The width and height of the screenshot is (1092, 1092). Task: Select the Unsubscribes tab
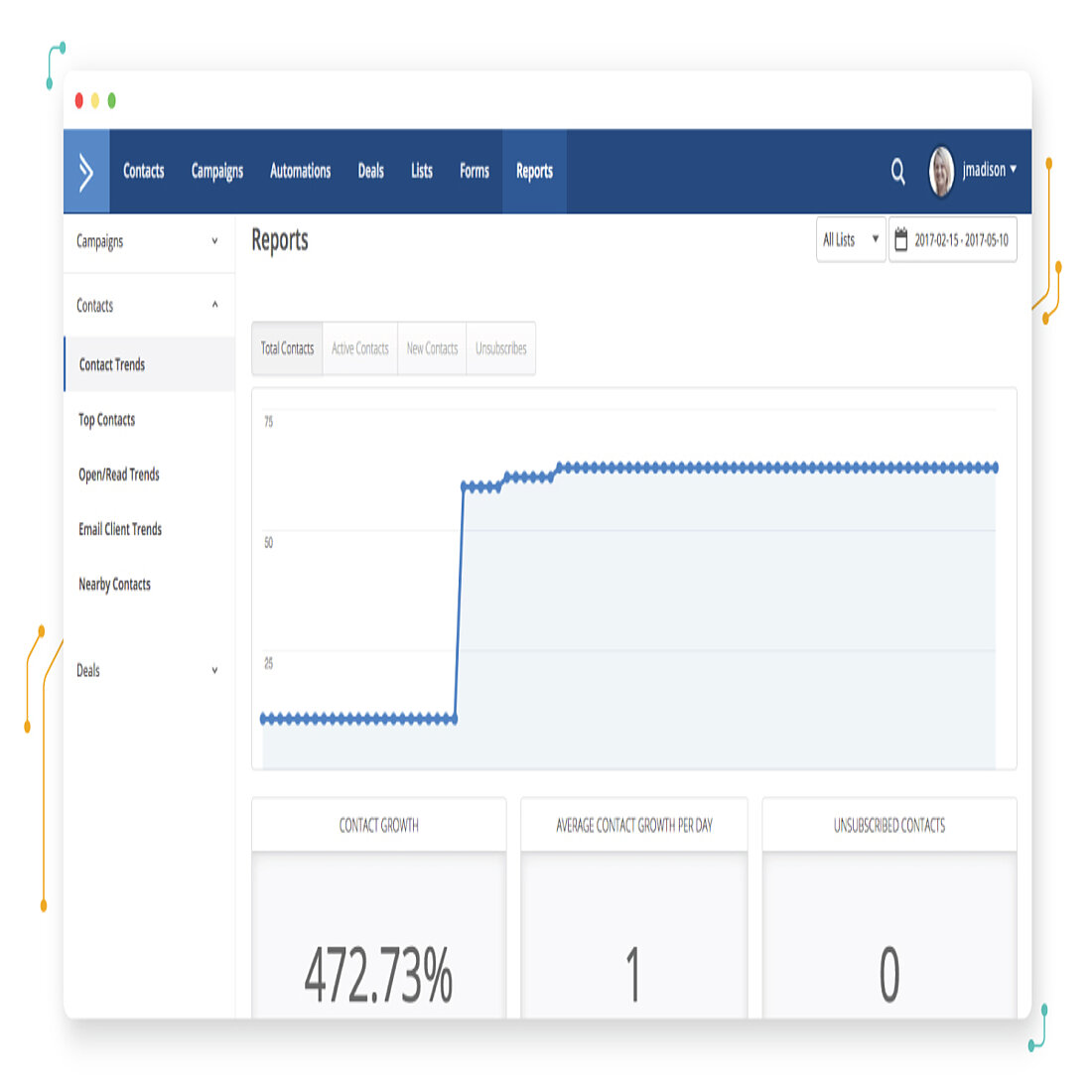(500, 348)
